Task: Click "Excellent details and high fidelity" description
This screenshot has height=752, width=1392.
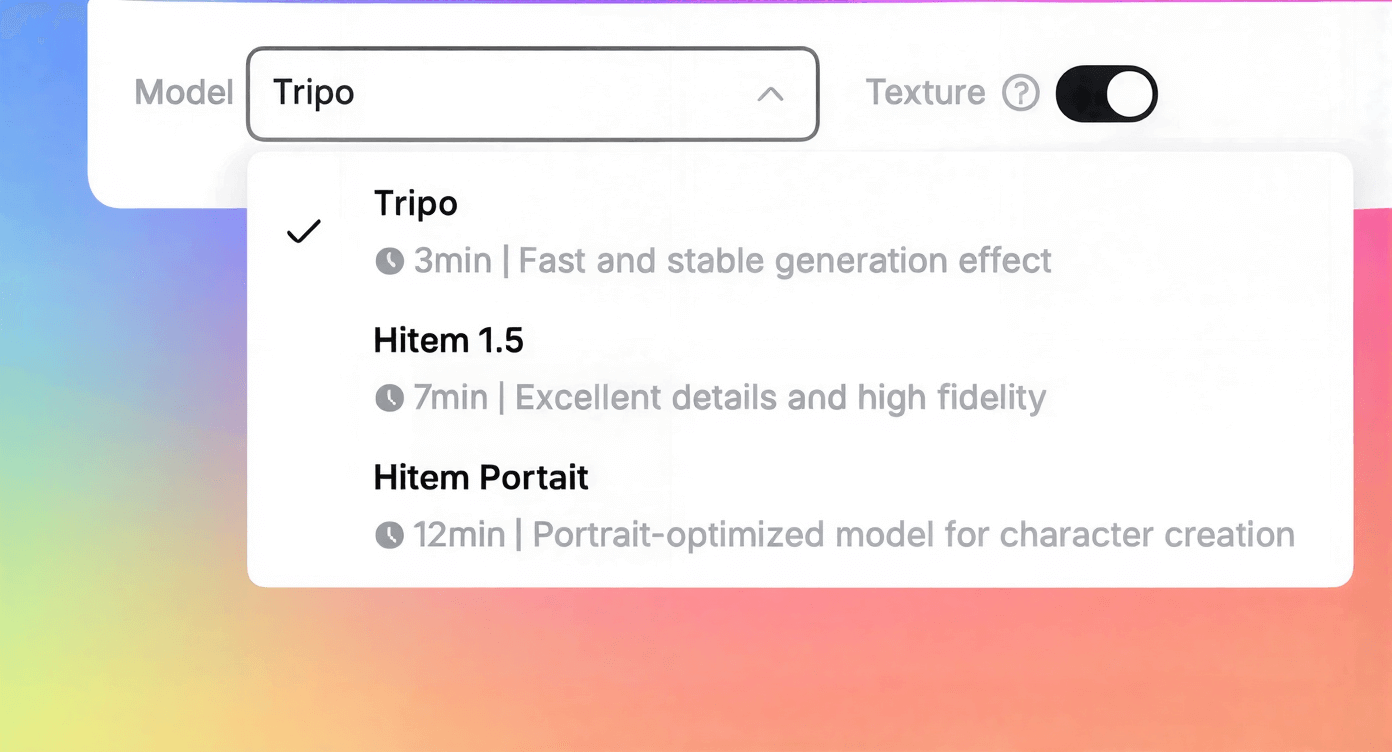Action: (x=780, y=398)
